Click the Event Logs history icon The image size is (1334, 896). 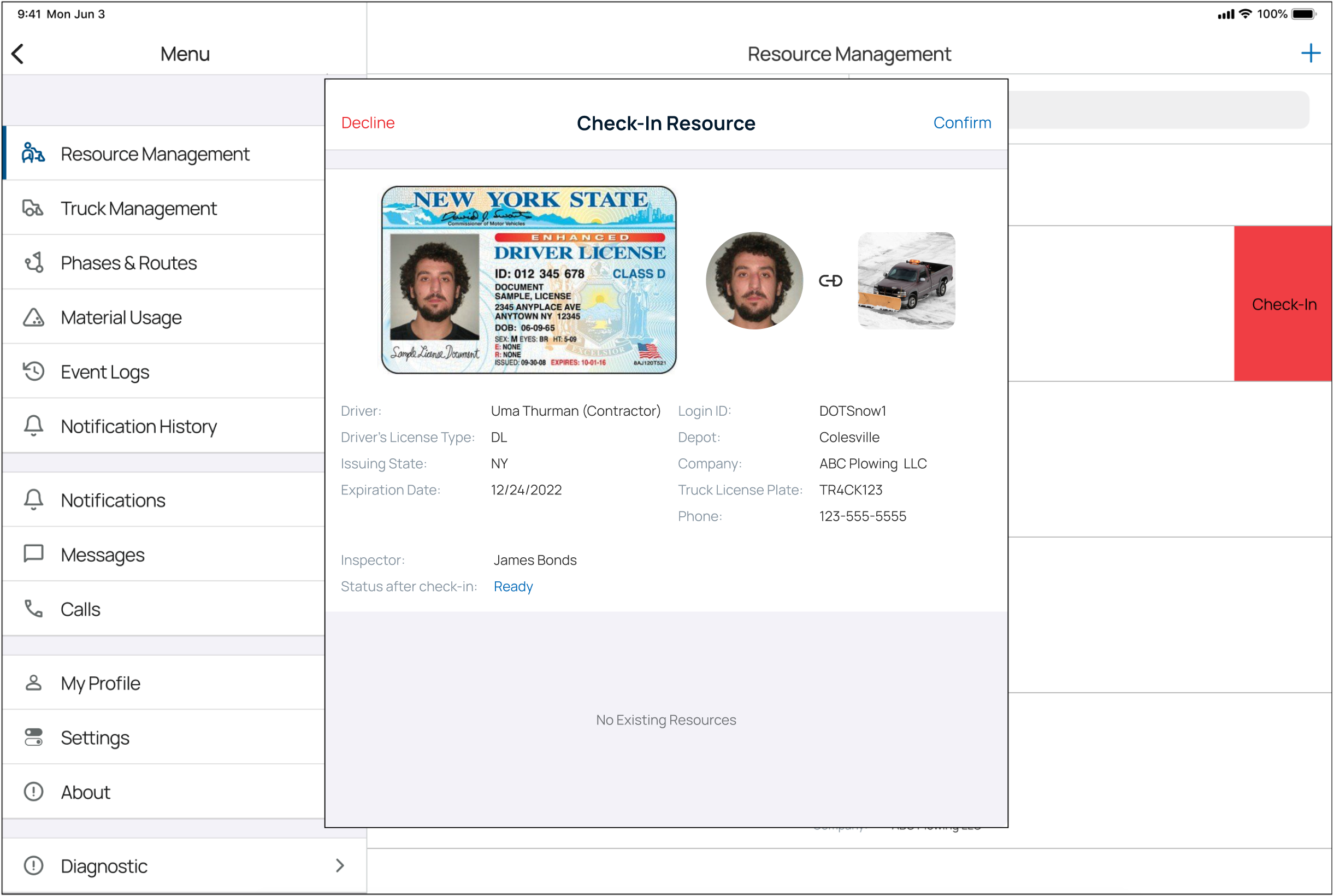pos(33,372)
